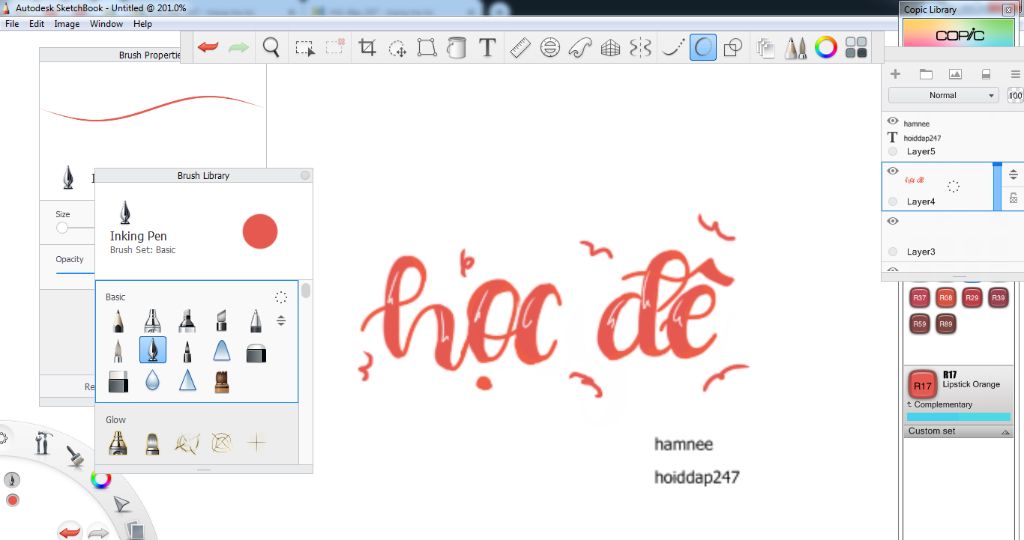Click the Layer4 reorder arrows handle
1024x540 pixels.
pyautogui.click(x=1013, y=174)
